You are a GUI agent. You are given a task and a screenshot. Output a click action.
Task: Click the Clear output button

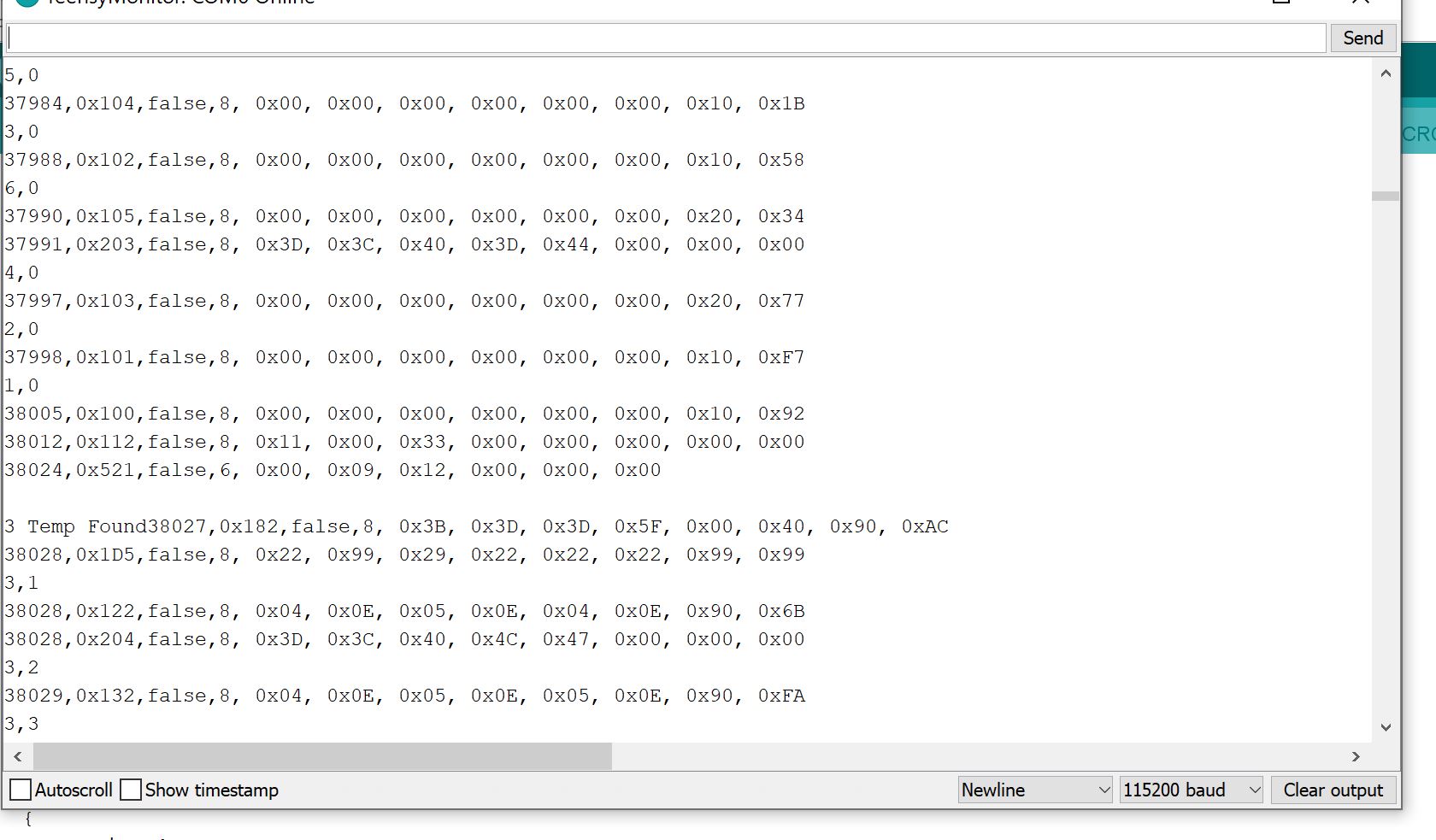(1333, 790)
